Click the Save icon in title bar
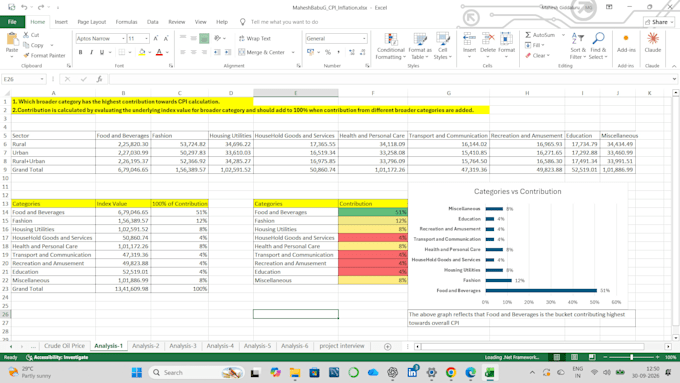Screen dimensions: 680x383 click(12, 7)
